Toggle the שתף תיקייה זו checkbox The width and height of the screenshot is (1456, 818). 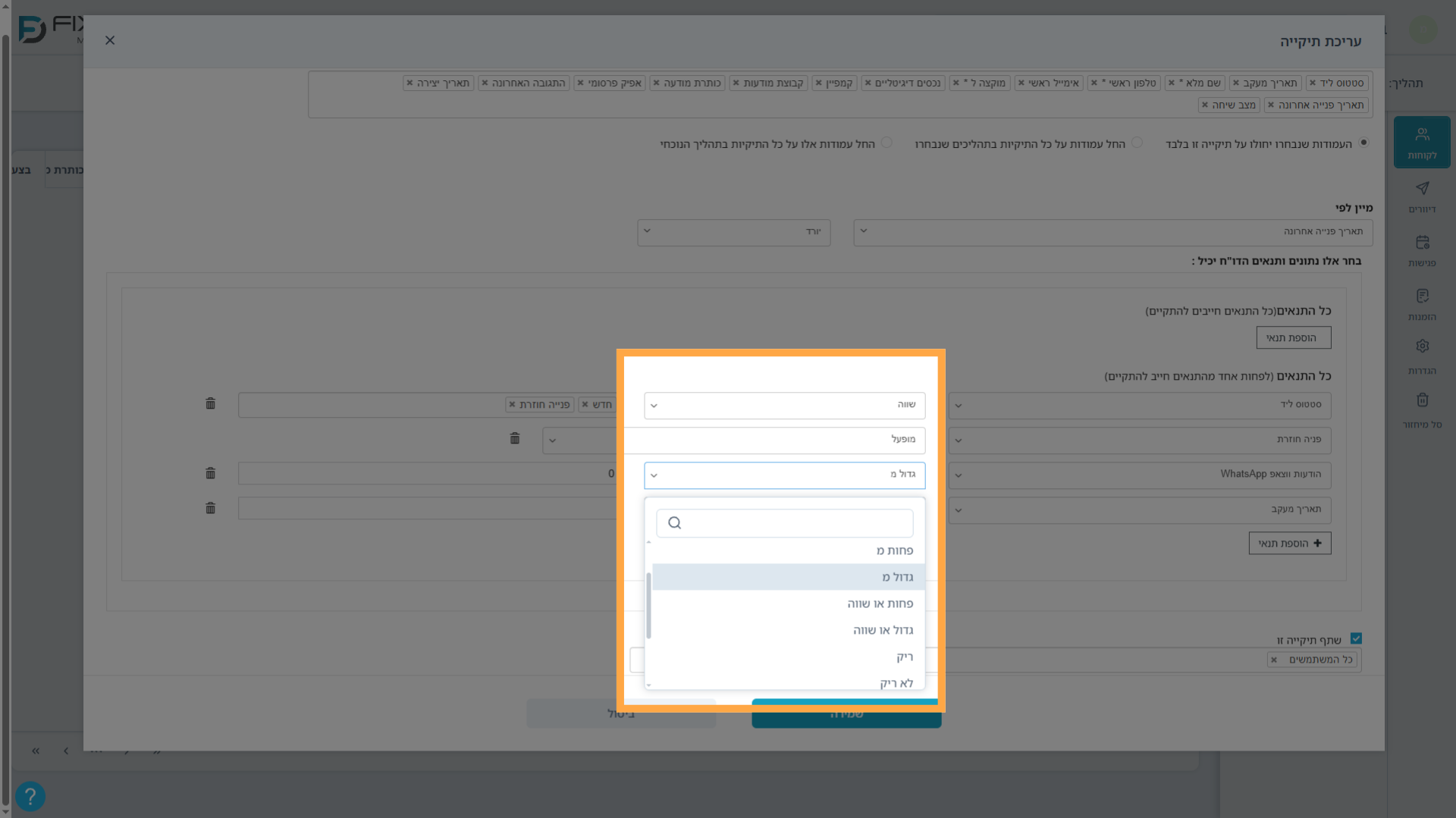pyautogui.click(x=1357, y=639)
